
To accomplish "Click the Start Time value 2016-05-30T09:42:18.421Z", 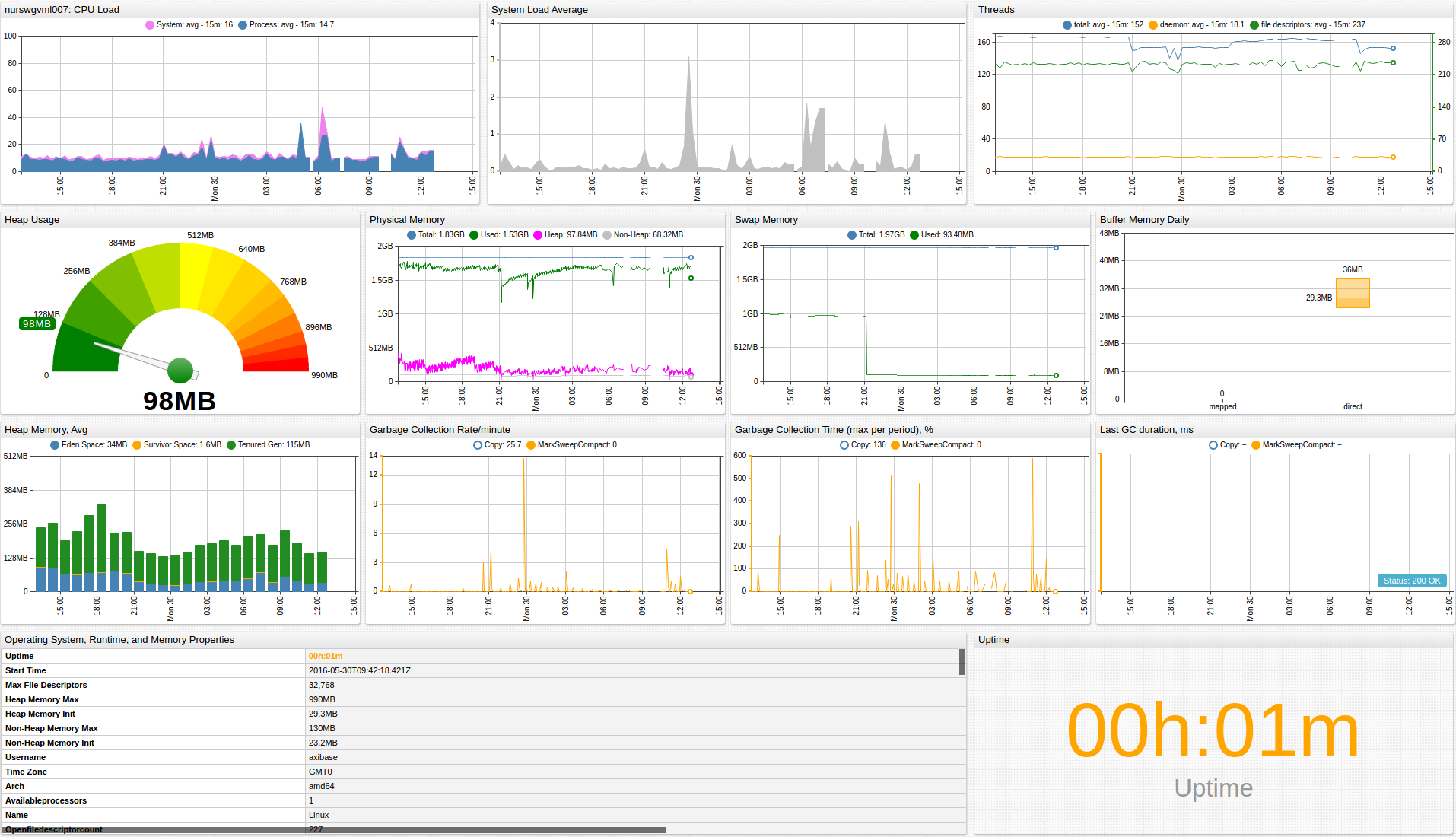I will click(360, 670).
